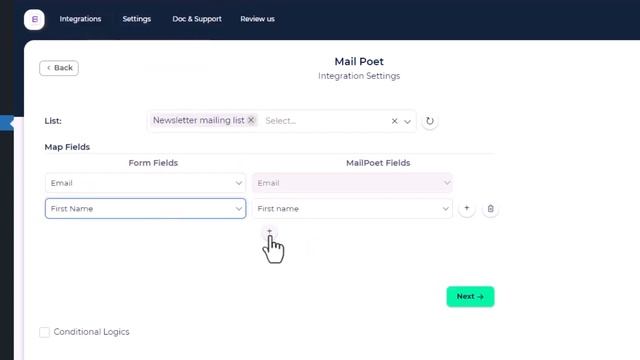
Task: Remove Newsletter mailing list tag
Action: pyautogui.click(x=251, y=120)
